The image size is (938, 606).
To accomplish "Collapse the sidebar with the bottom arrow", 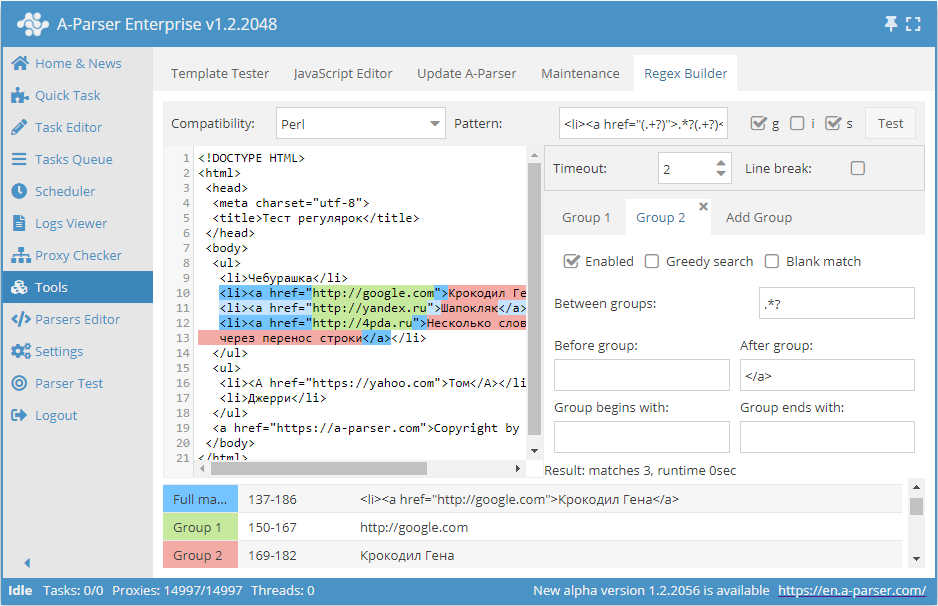I will click(27, 563).
